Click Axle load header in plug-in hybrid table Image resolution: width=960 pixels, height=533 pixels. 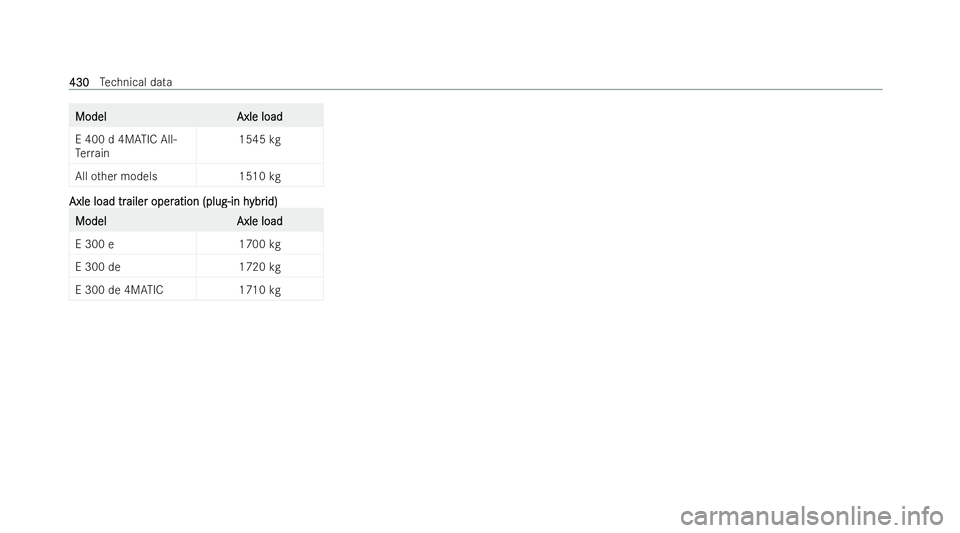[x=260, y=221]
